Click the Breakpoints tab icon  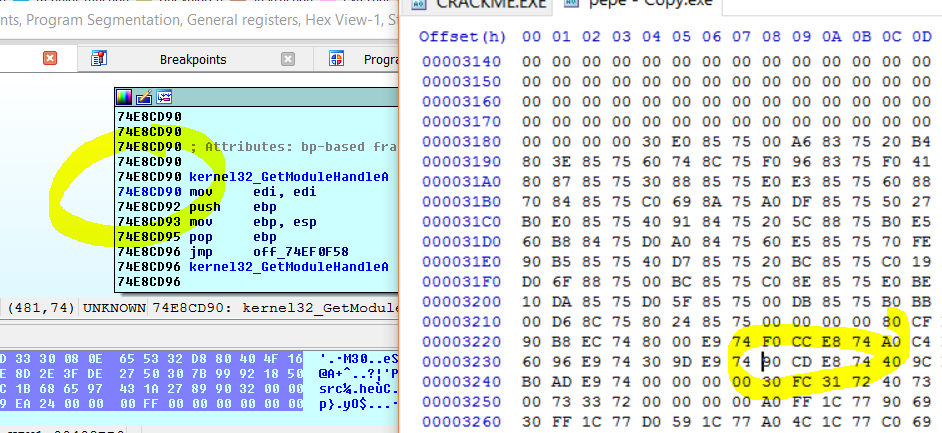pos(100,59)
